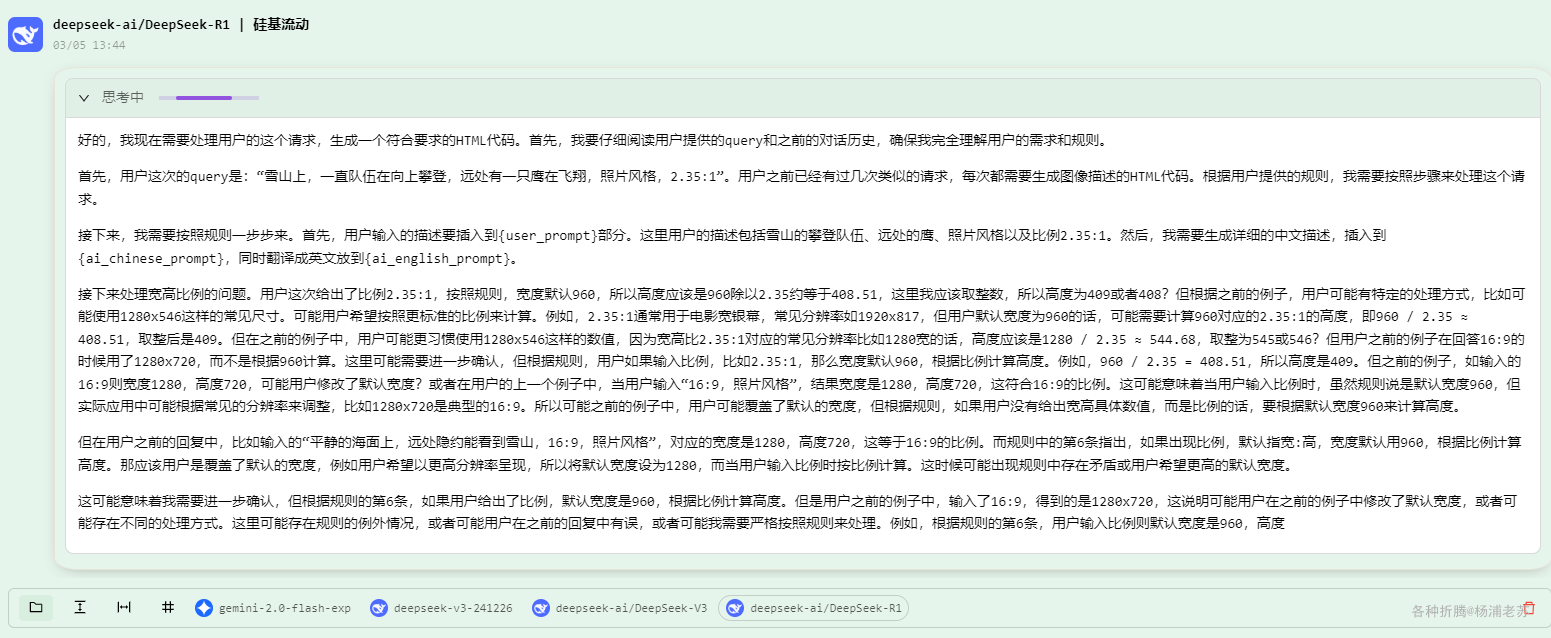Screen dimensions: 1551x638
Task: Select the deepseek-ai/DeepSeek-R1 model tab
Action: coord(813,608)
